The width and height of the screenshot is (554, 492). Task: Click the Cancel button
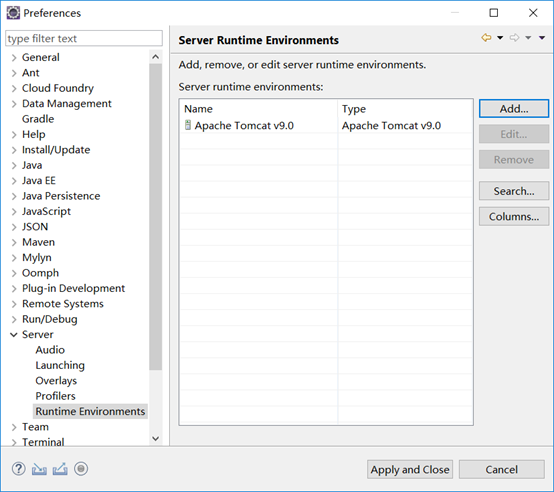[501, 469]
